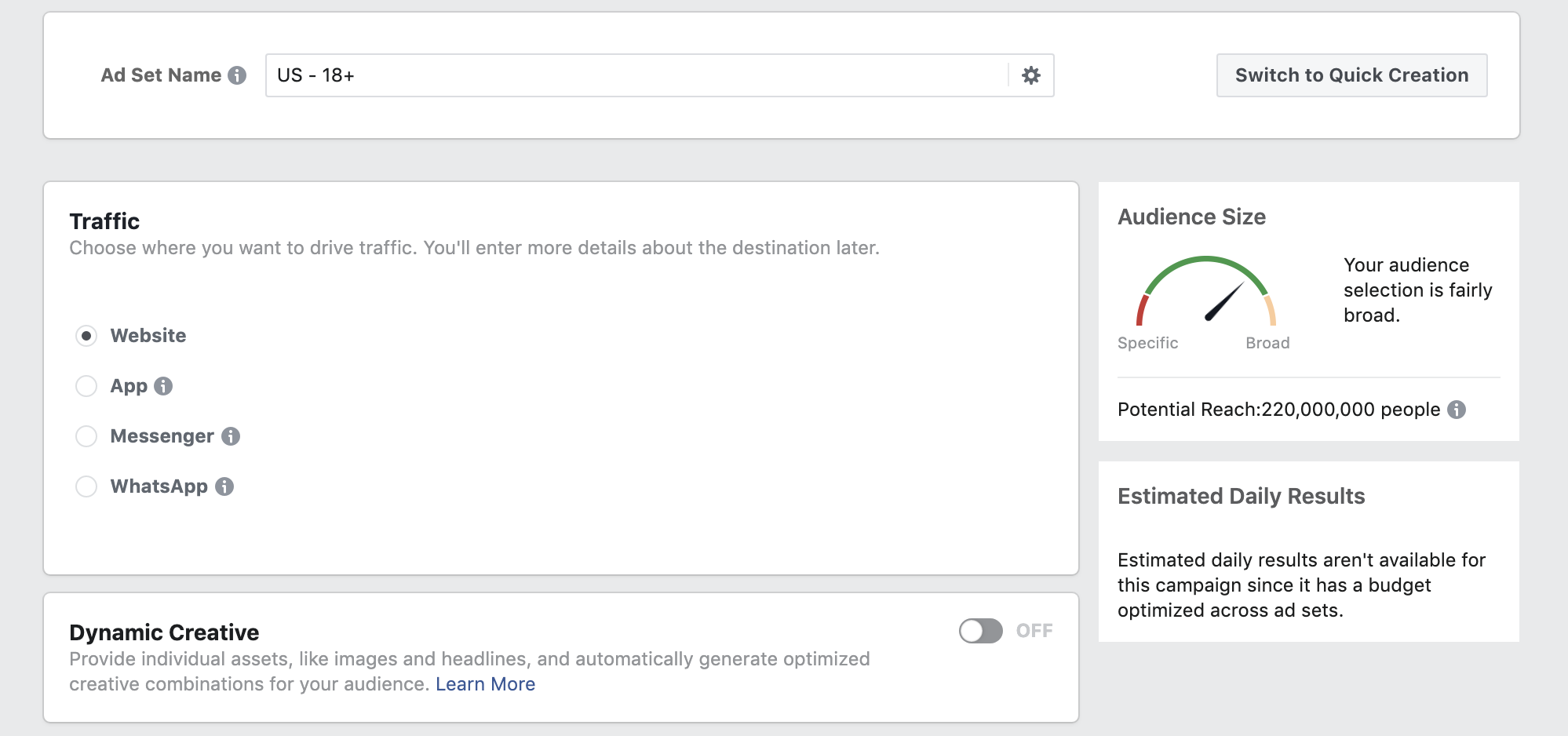Image resolution: width=1568 pixels, height=736 pixels.
Task: Click the Estimated Daily Results heading
Action: tap(1241, 496)
